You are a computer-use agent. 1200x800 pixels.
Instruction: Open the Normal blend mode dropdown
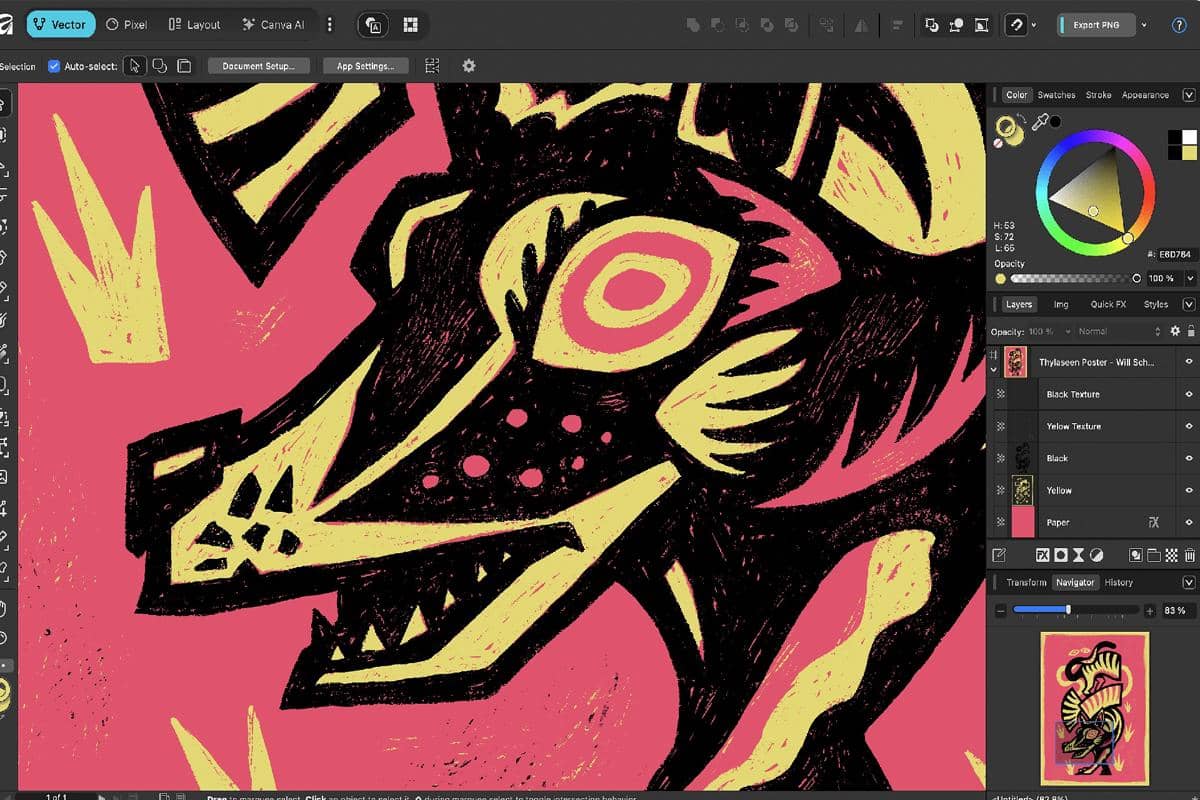pyautogui.click(x=1119, y=331)
